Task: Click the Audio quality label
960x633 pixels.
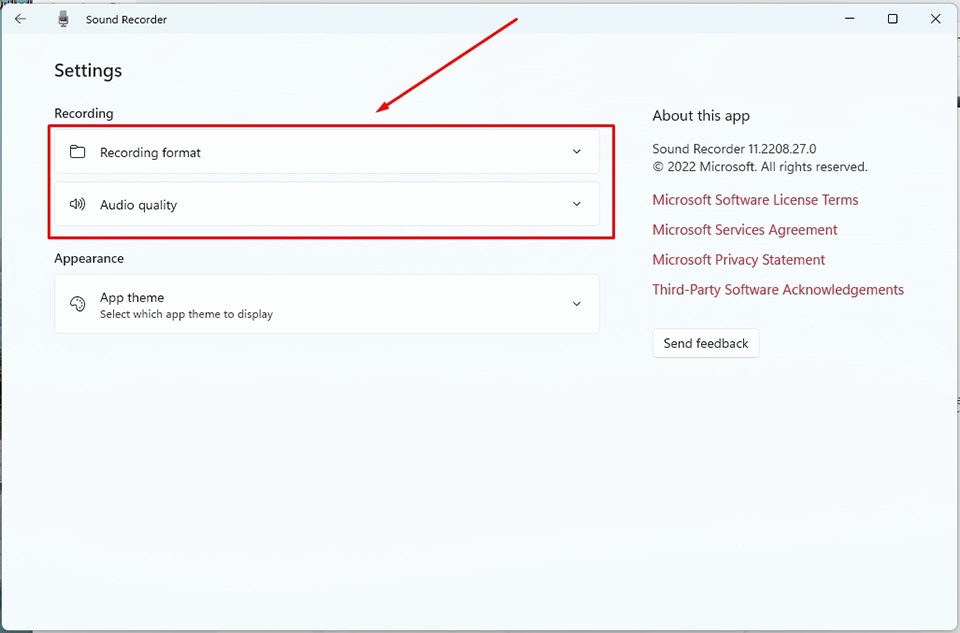Action: pyautogui.click(x=138, y=205)
